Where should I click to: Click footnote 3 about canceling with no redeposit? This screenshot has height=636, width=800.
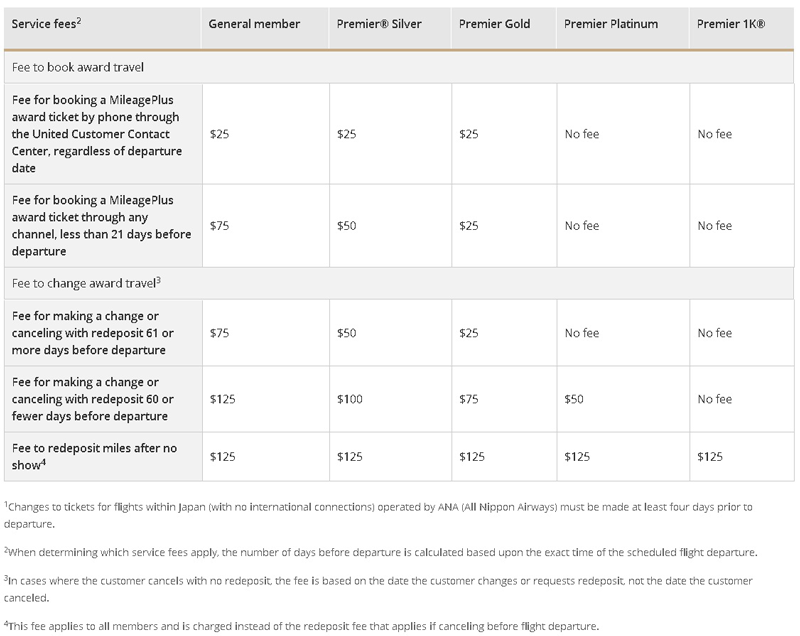[x=380, y=588]
